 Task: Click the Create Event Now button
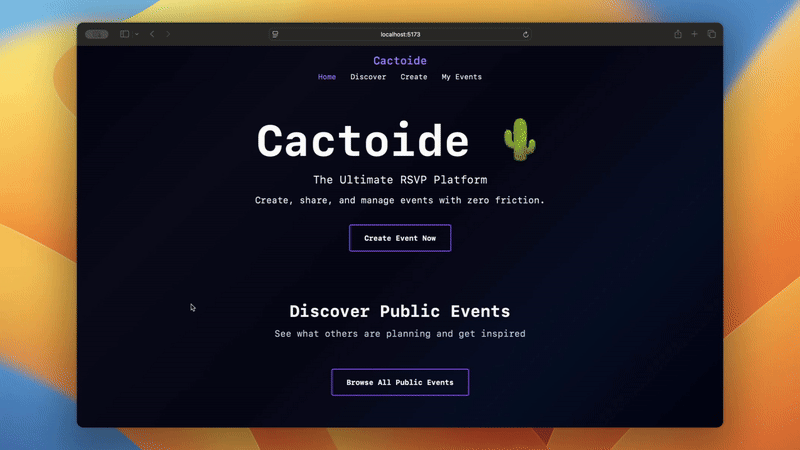pos(400,238)
